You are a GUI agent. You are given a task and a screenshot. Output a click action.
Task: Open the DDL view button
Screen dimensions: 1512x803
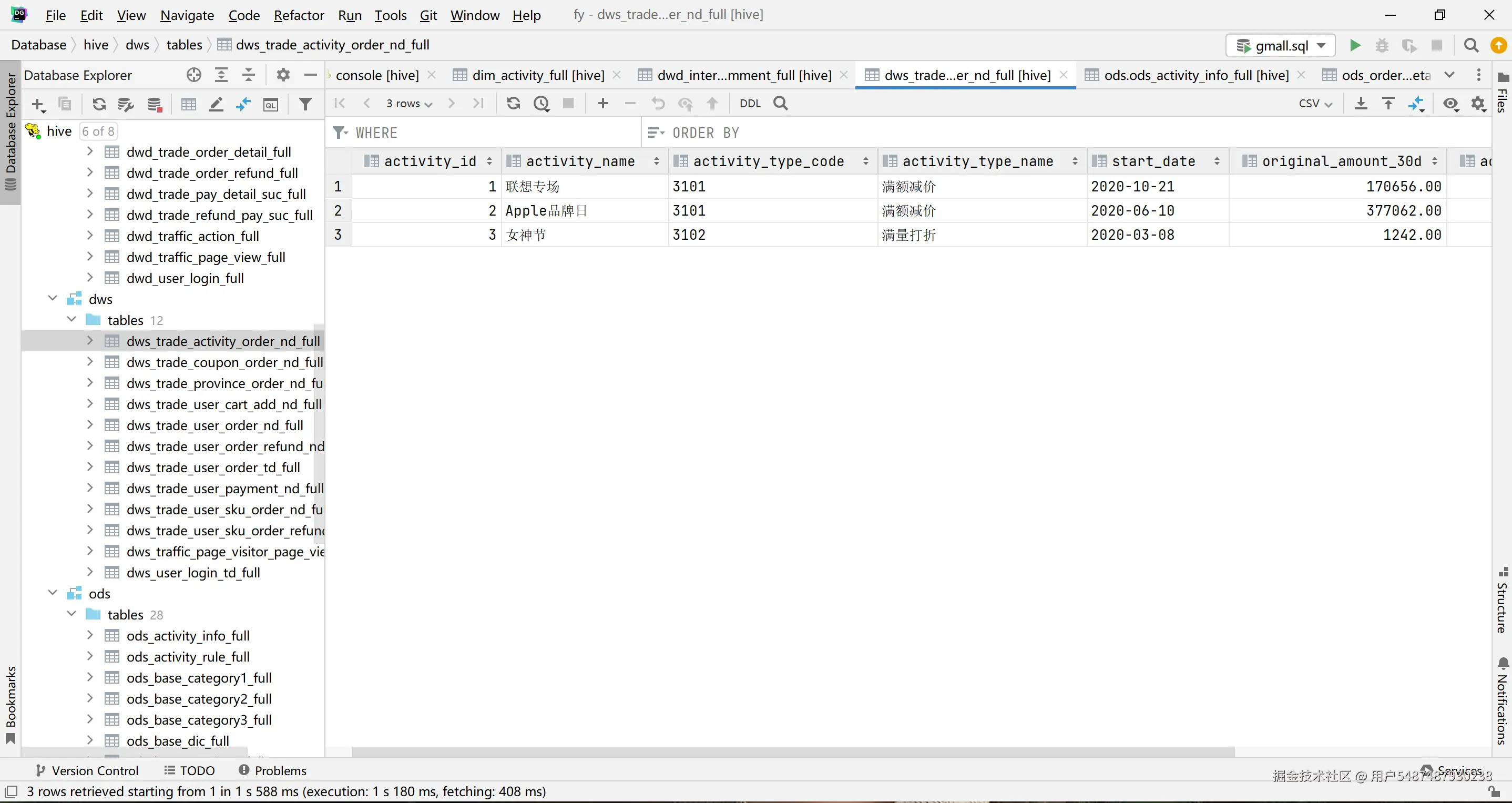[x=750, y=103]
